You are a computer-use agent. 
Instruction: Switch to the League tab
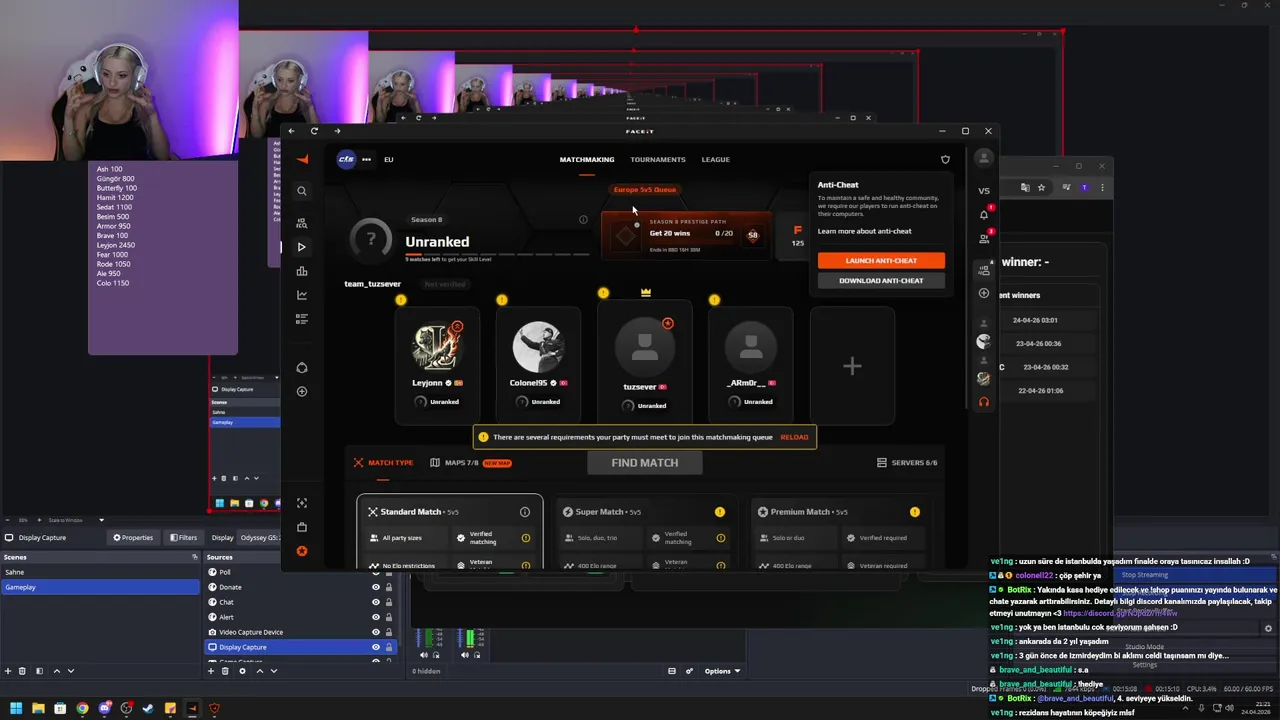[715, 159]
